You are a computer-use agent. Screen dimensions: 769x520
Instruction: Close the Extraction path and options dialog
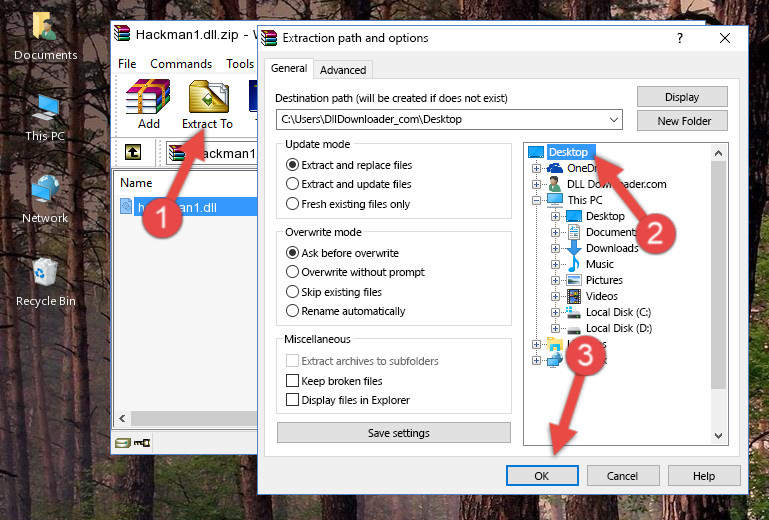[x=725, y=38]
